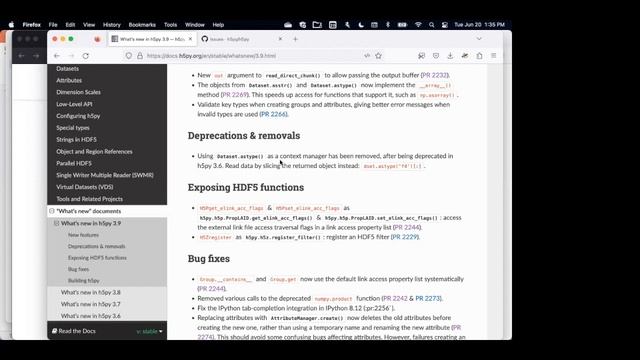640x360 pixels.
Task: Close the What's new in h5py 3.9 tab
Action: 190,39
